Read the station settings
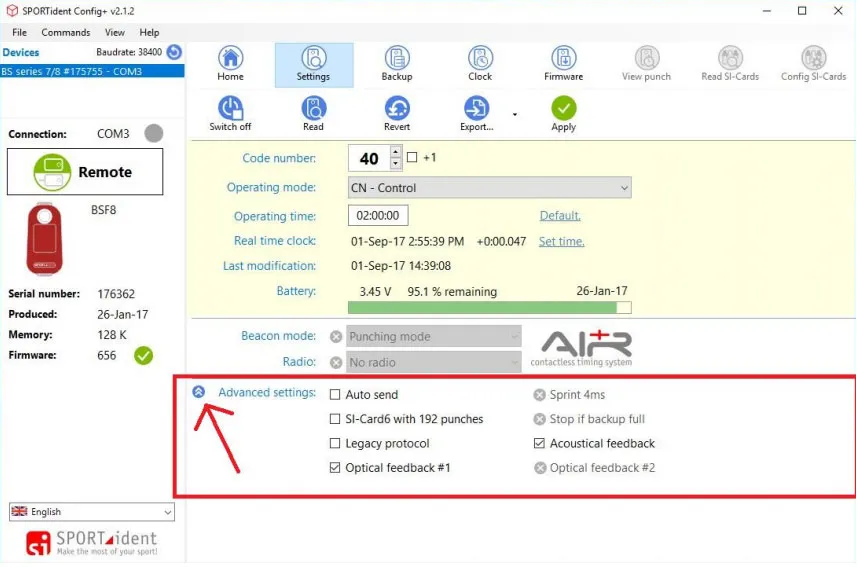The image size is (858, 567). [x=314, y=114]
